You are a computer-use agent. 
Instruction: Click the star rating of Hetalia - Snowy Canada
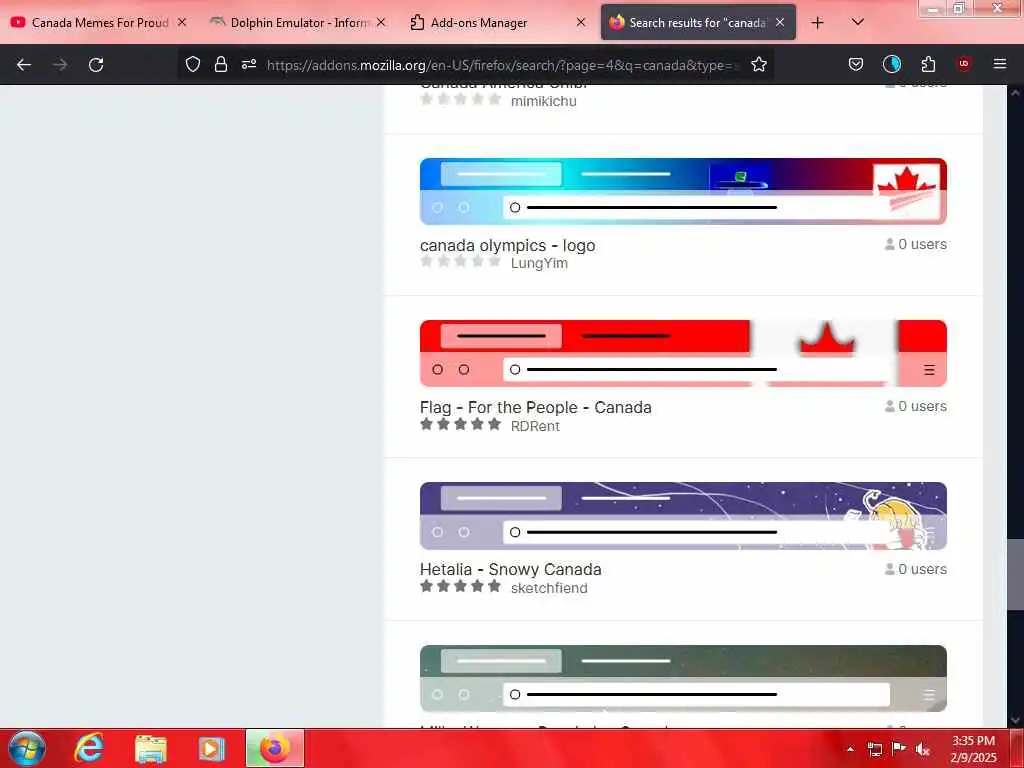point(460,586)
